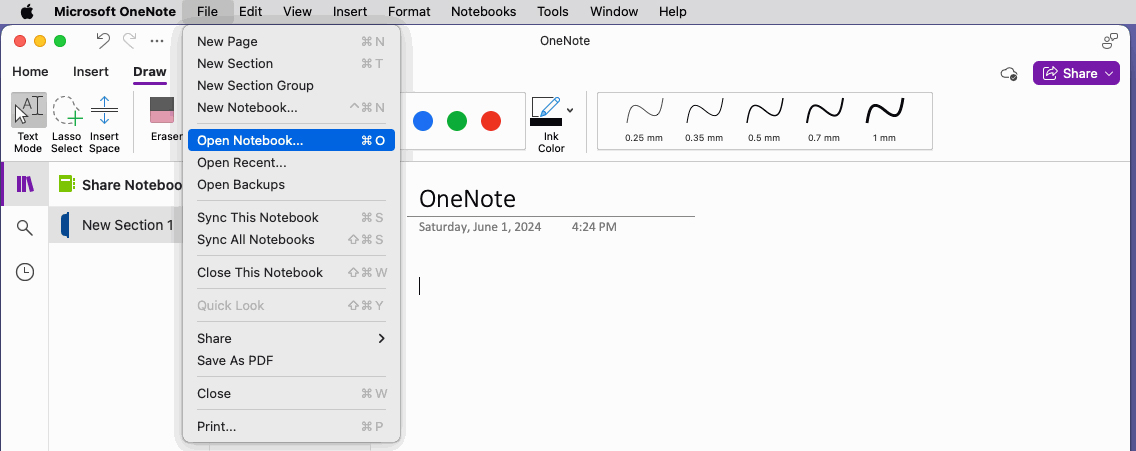
Task: Pick the blue ink color
Action: (x=423, y=121)
